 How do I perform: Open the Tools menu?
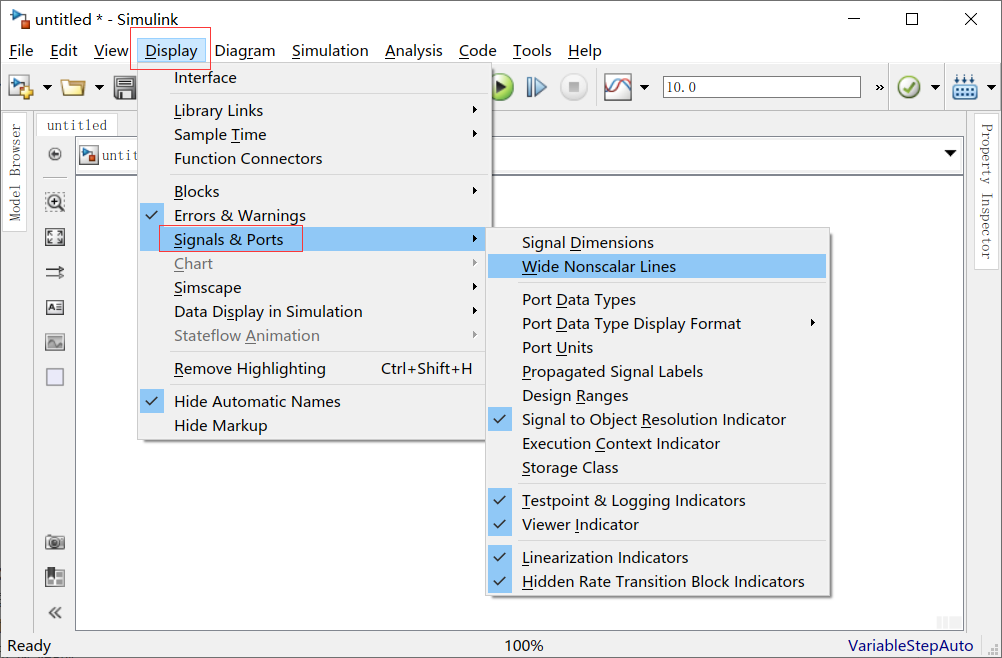click(x=532, y=50)
